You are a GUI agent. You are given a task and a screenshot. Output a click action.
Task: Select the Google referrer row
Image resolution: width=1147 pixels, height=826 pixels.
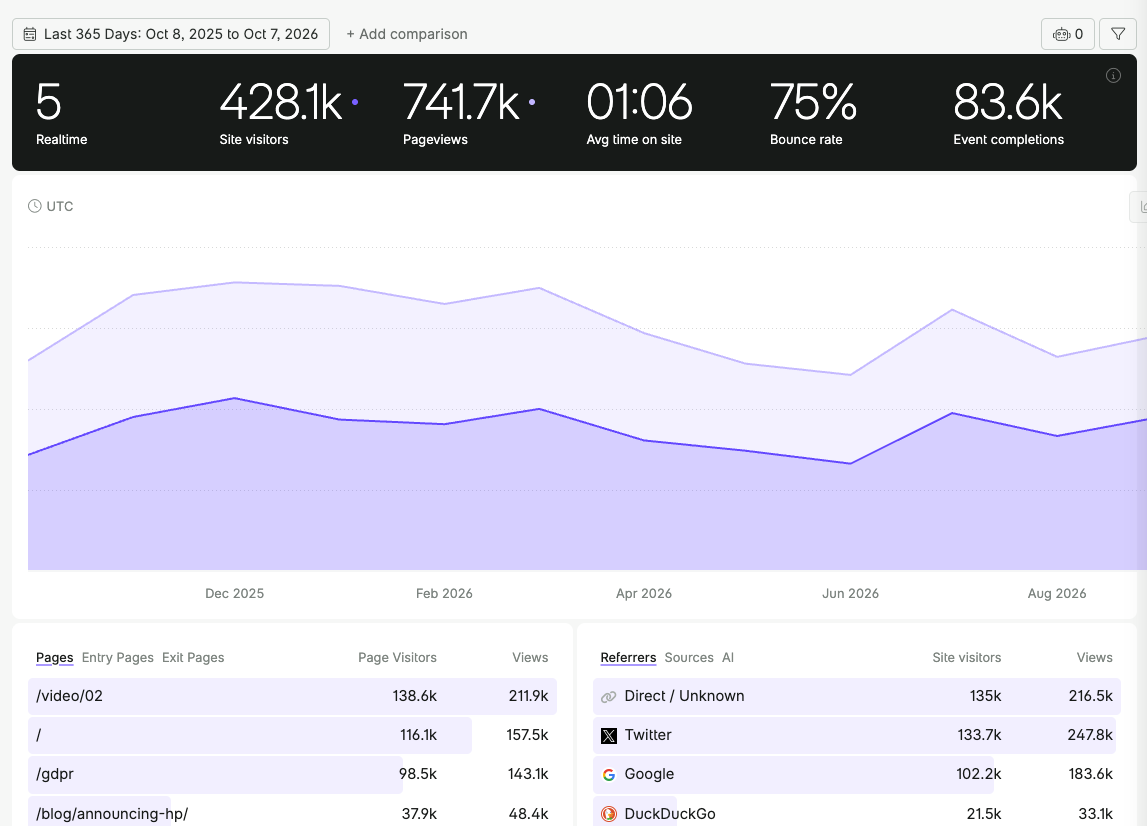(857, 774)
